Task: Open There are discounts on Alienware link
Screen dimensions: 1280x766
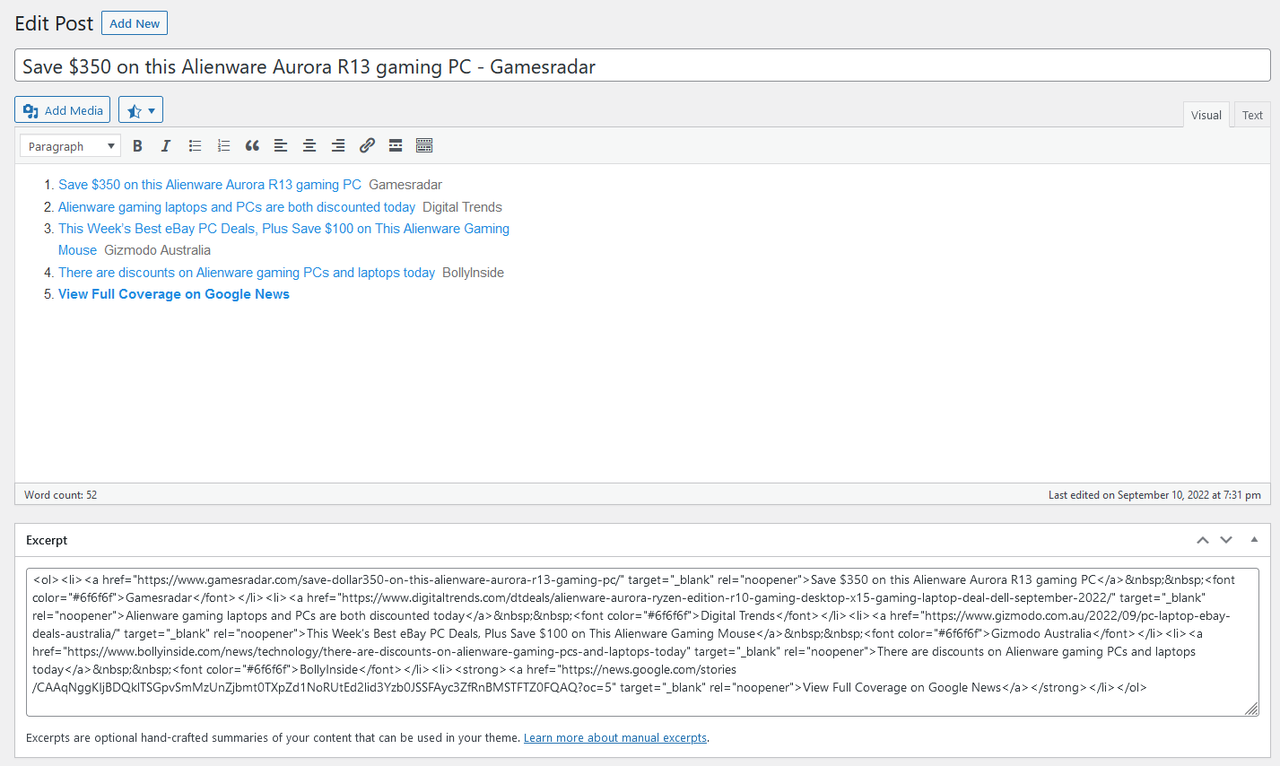Action: [247, 273]
